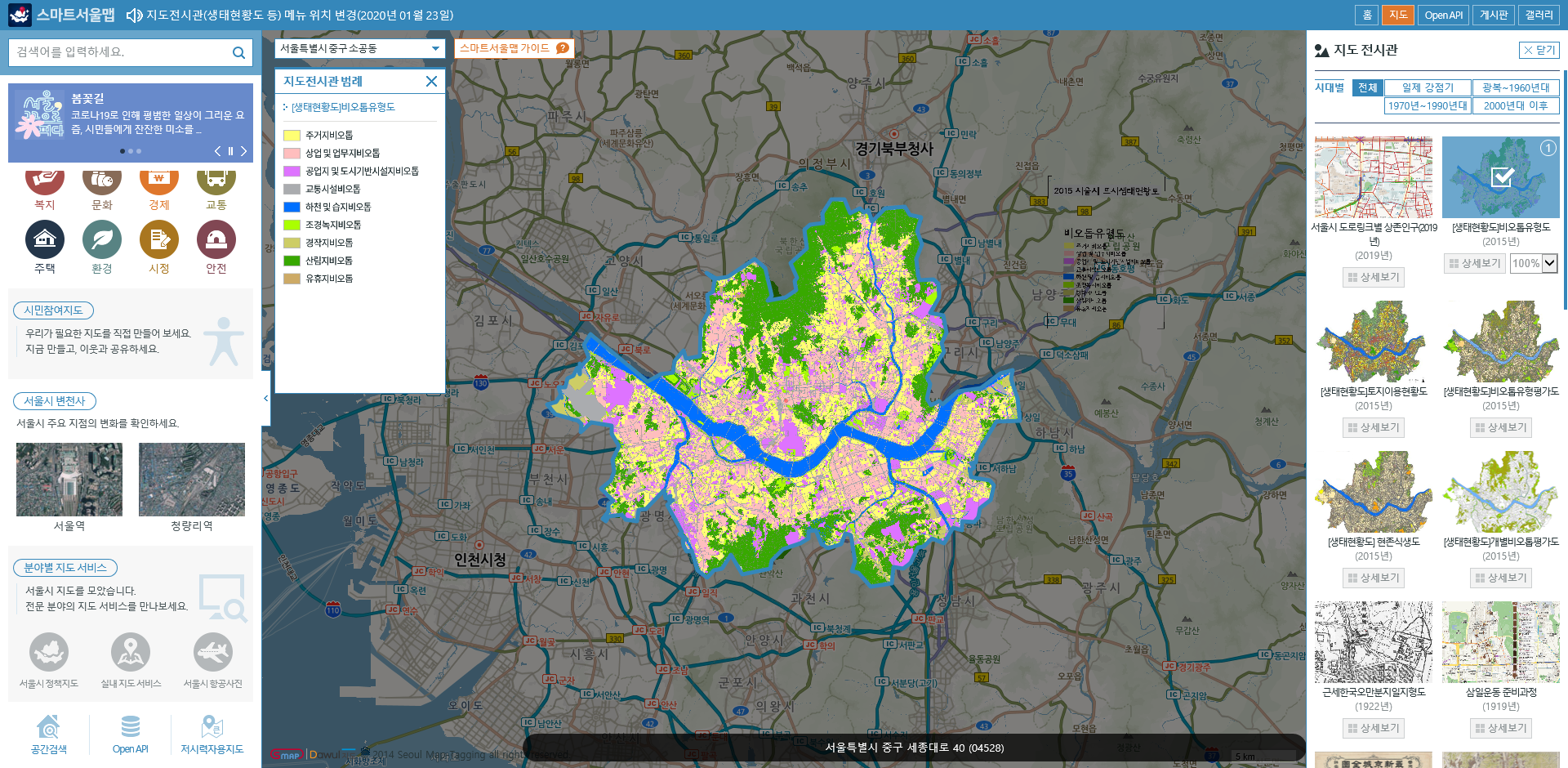
Task: Toggle the checked 비오톱유형도 map thumbnail
Action: [x=1500, y=177]
